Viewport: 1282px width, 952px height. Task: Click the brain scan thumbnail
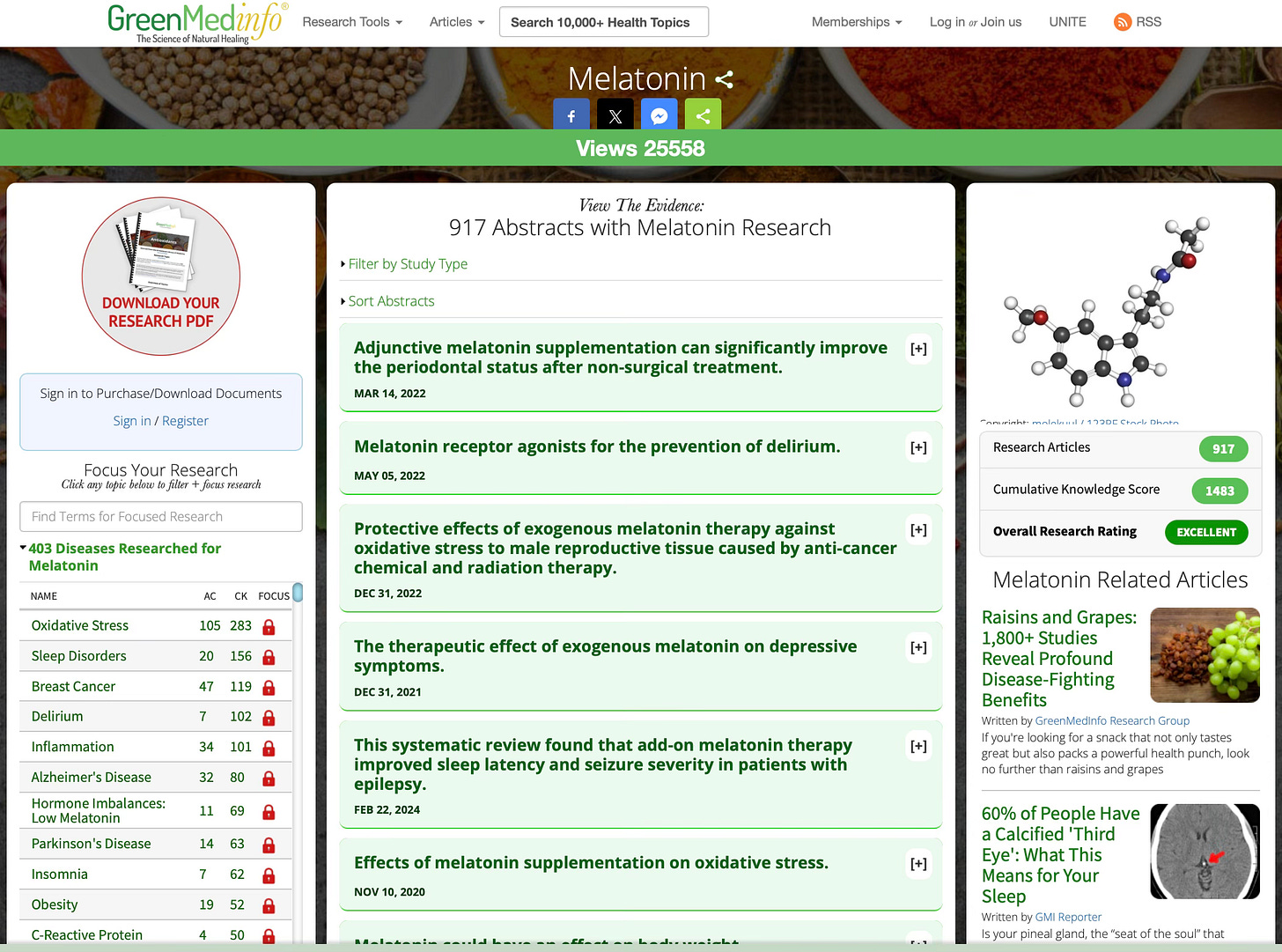click(1205, 852)
